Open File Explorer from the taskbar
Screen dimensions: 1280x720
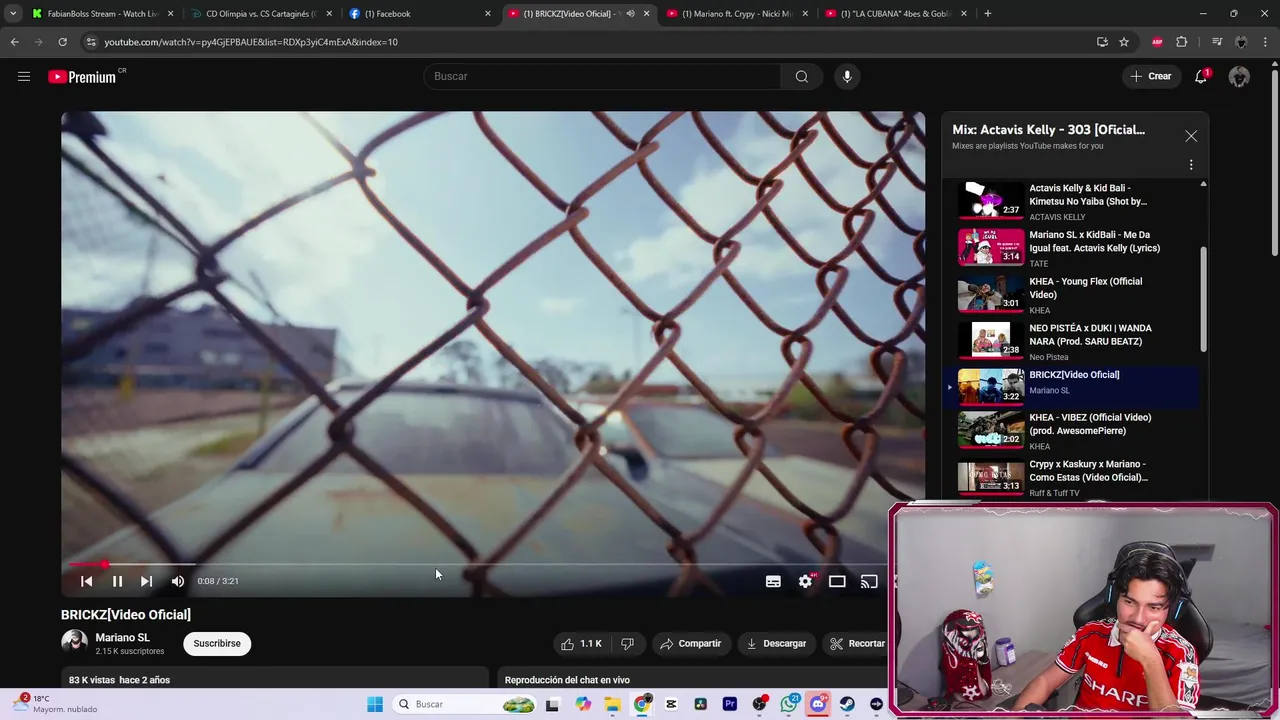click(x=612, y=704)
